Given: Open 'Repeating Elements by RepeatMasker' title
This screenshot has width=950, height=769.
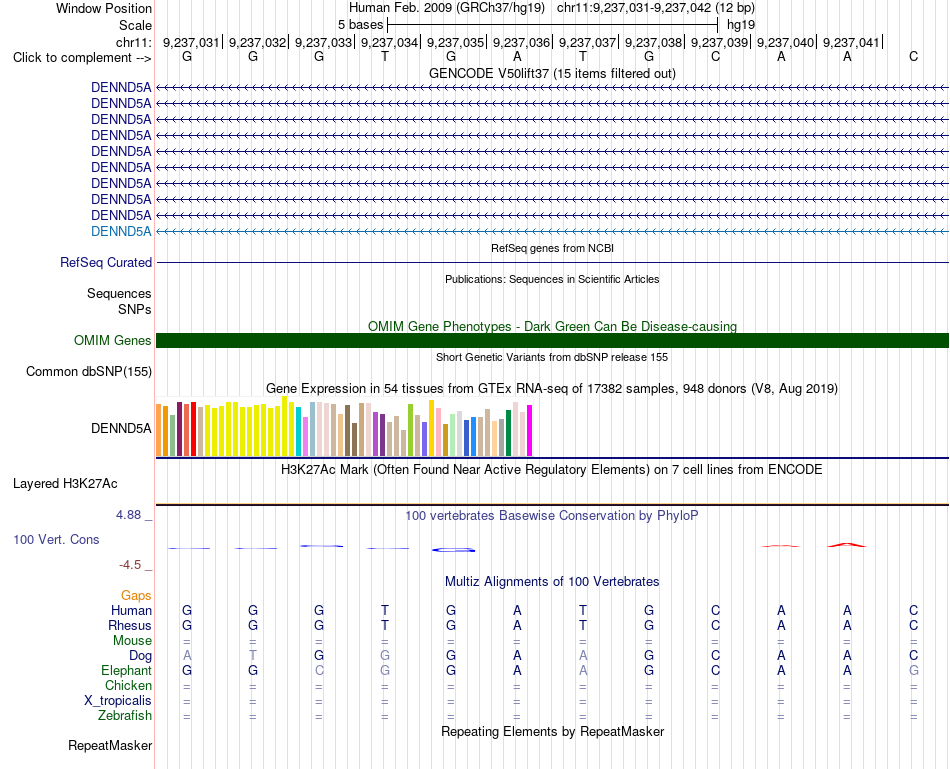Looking at the screenshot, I should pyautogui.click(x=552, y=731).
